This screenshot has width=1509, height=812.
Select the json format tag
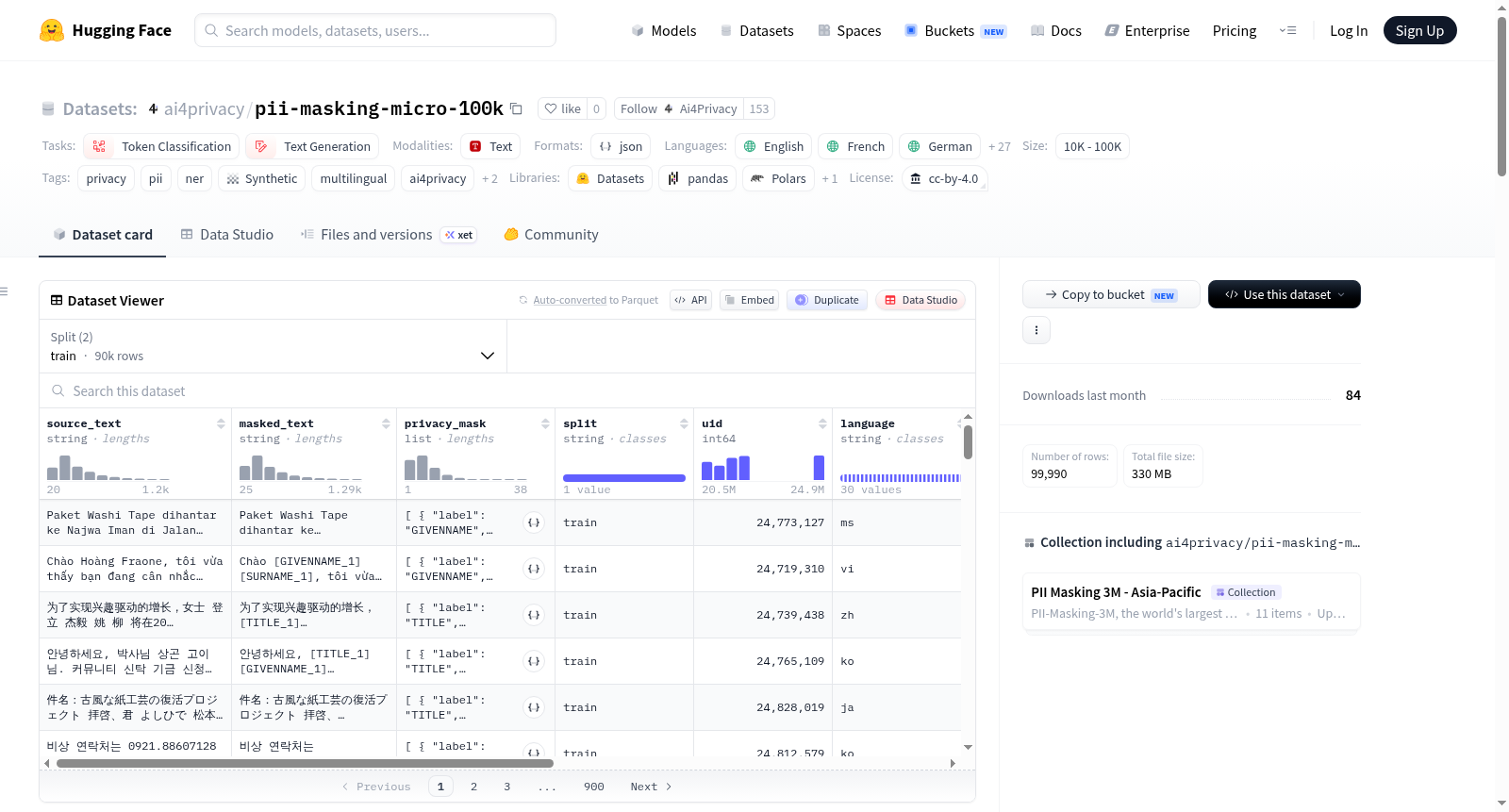(x=621, y=146)
